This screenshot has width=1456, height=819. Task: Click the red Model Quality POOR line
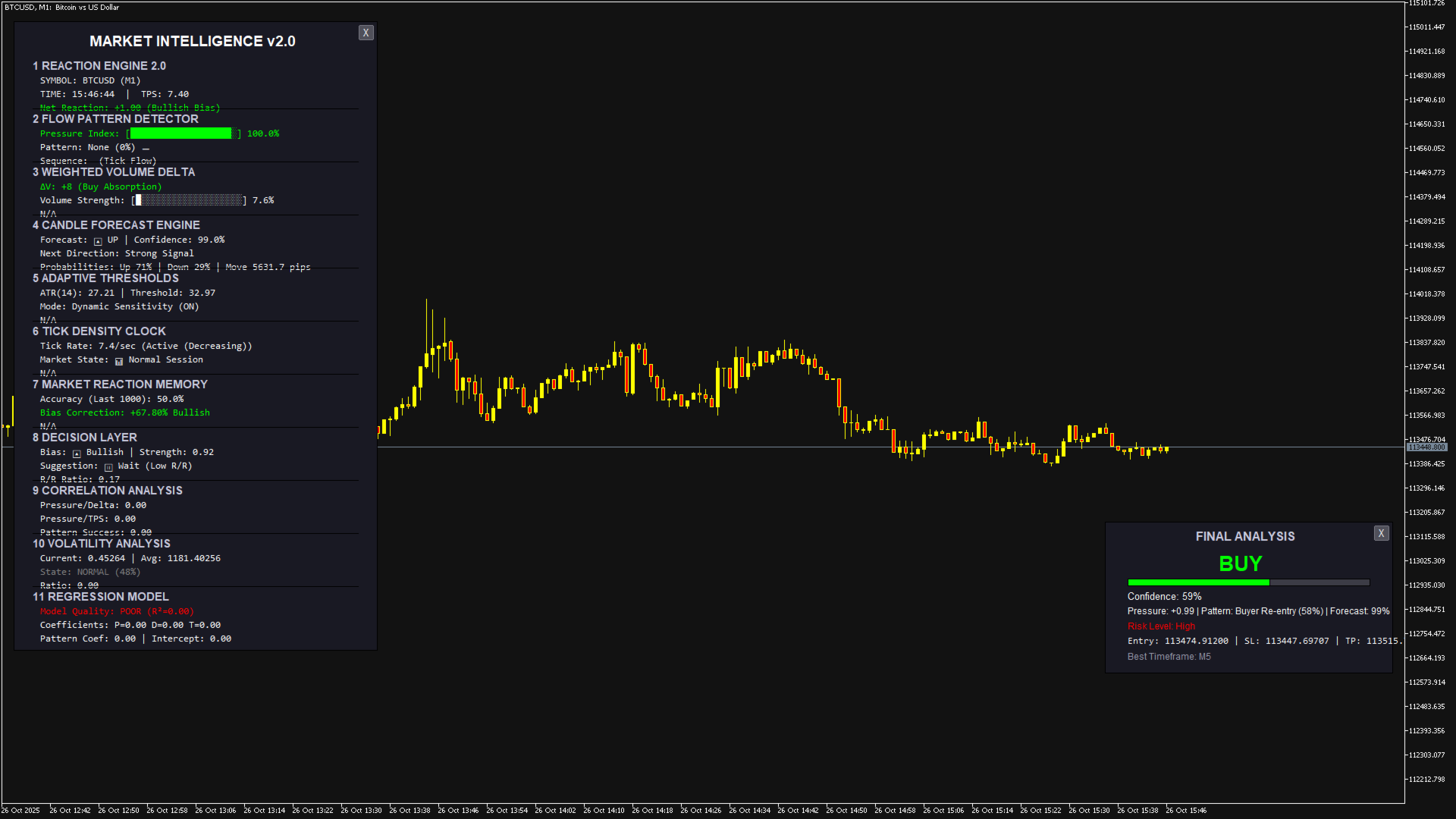click(117, 611)
